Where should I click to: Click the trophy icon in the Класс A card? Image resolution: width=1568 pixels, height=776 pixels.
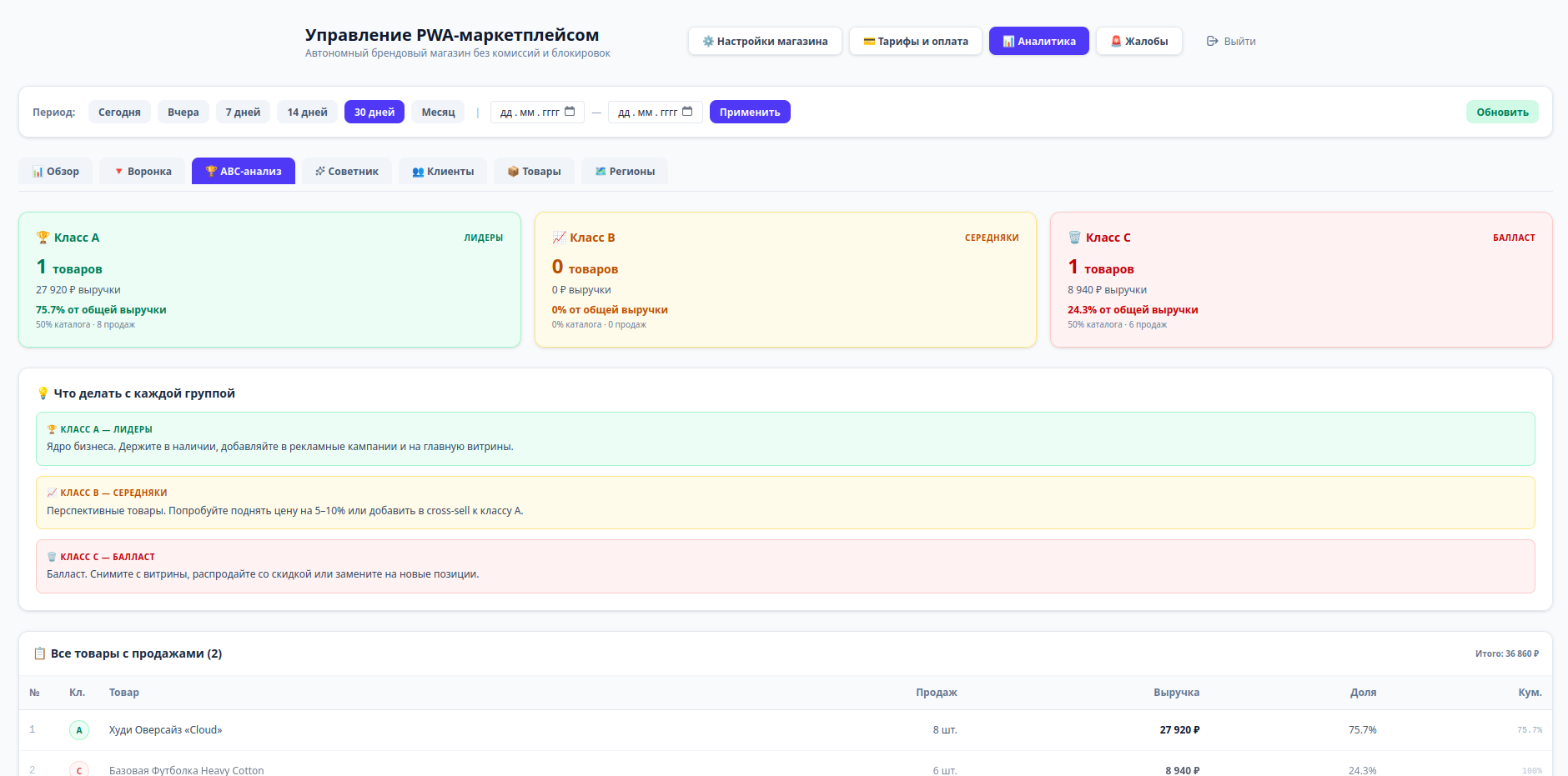click(x=43, y=238)
